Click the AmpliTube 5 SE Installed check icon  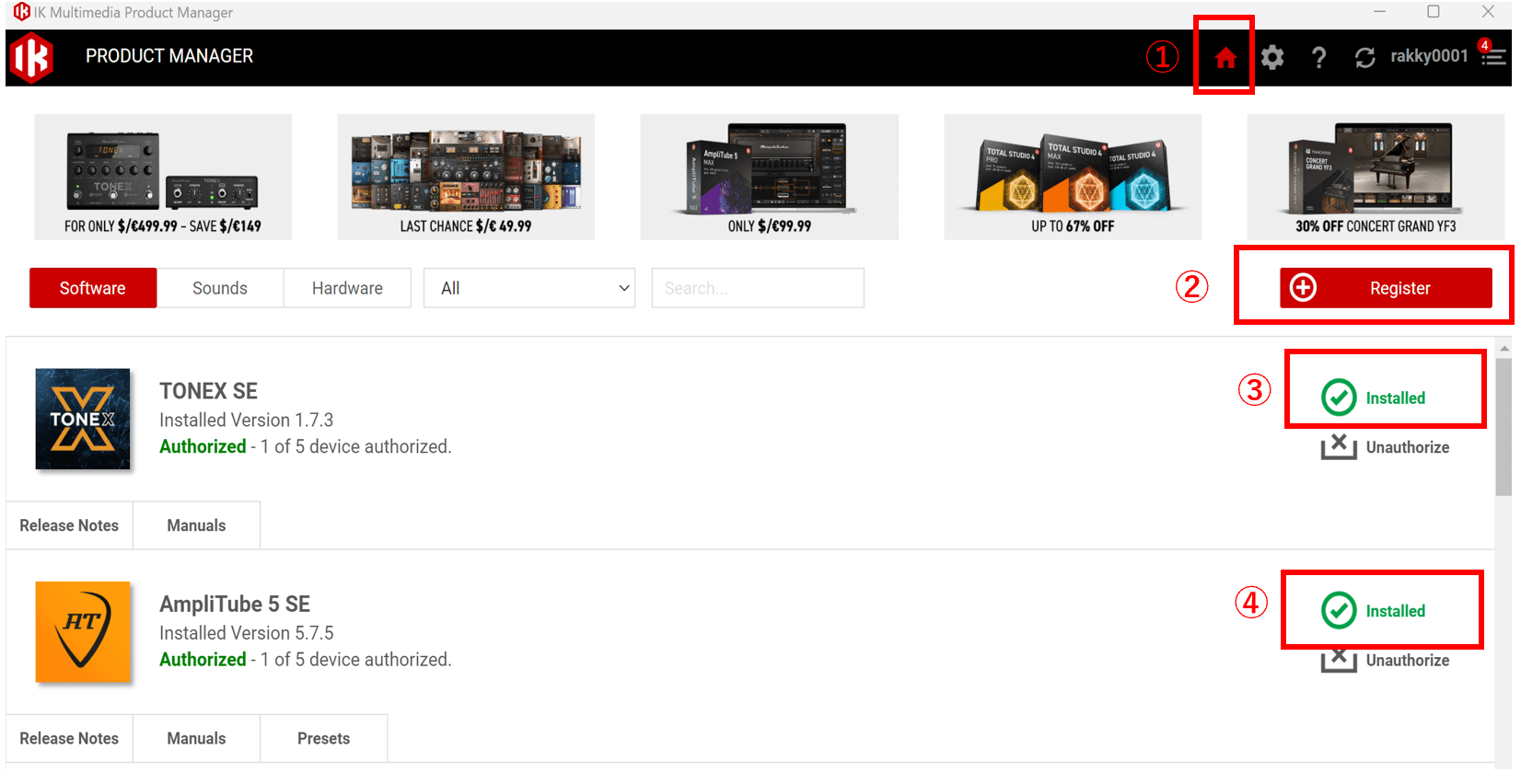click(x=1339, y=610)
